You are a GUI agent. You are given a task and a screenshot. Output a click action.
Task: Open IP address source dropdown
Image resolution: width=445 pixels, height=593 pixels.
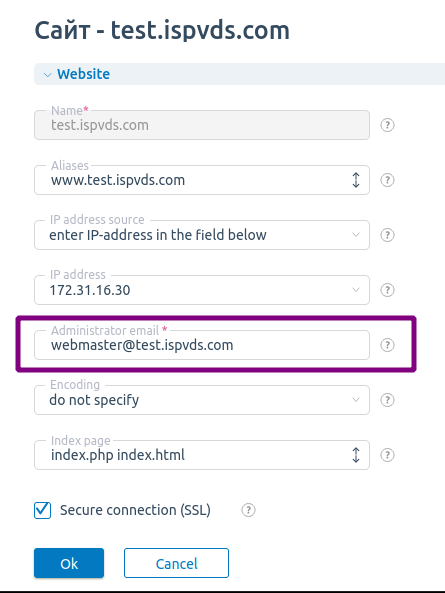(202, 235)
